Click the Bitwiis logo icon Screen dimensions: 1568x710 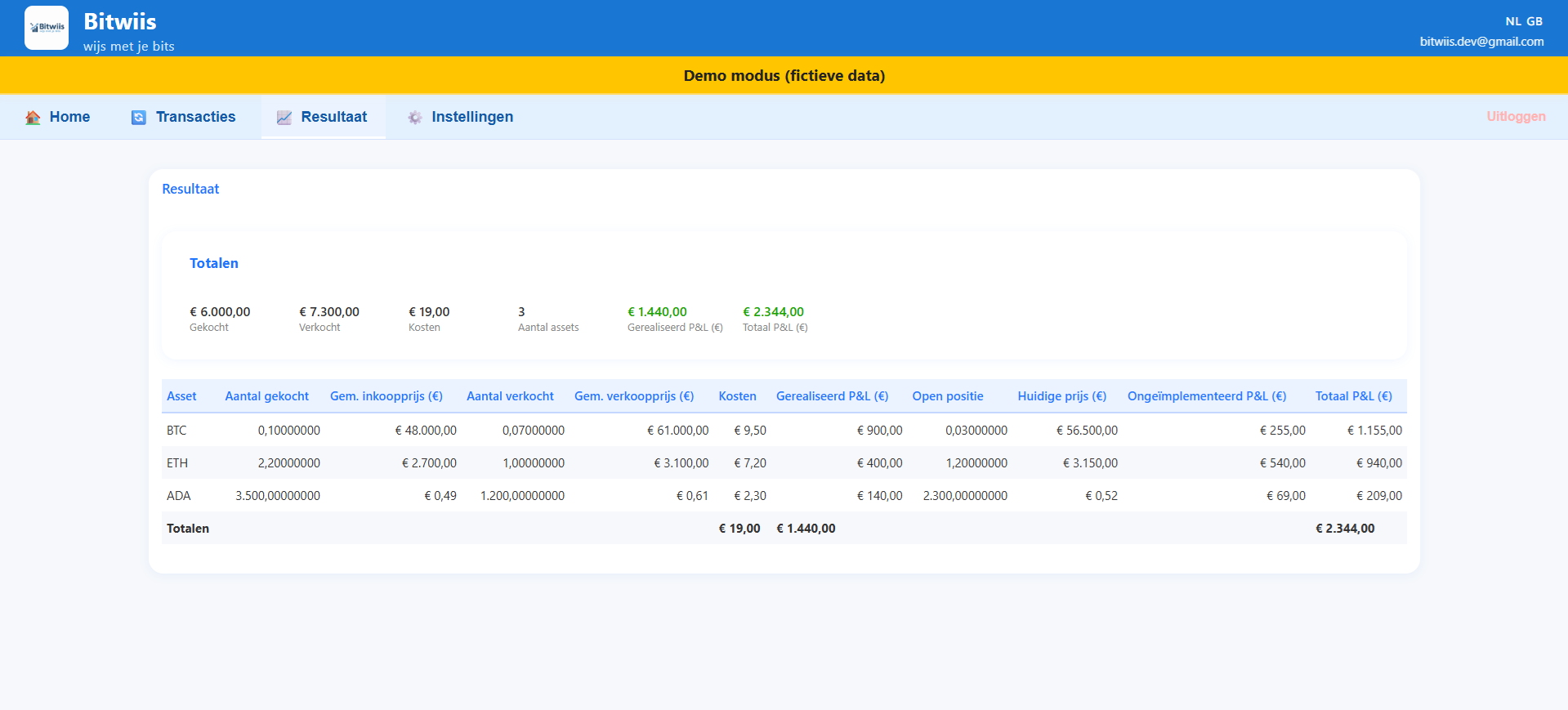(x=47, y=28)
